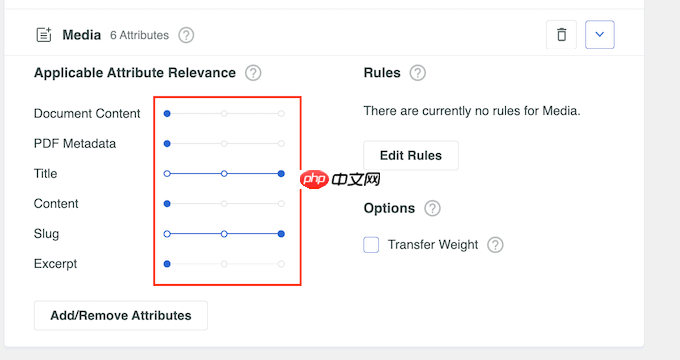The image size is (680, 360).
Task: Collapse the Media panel using the chevron
Action: (600, 35)
